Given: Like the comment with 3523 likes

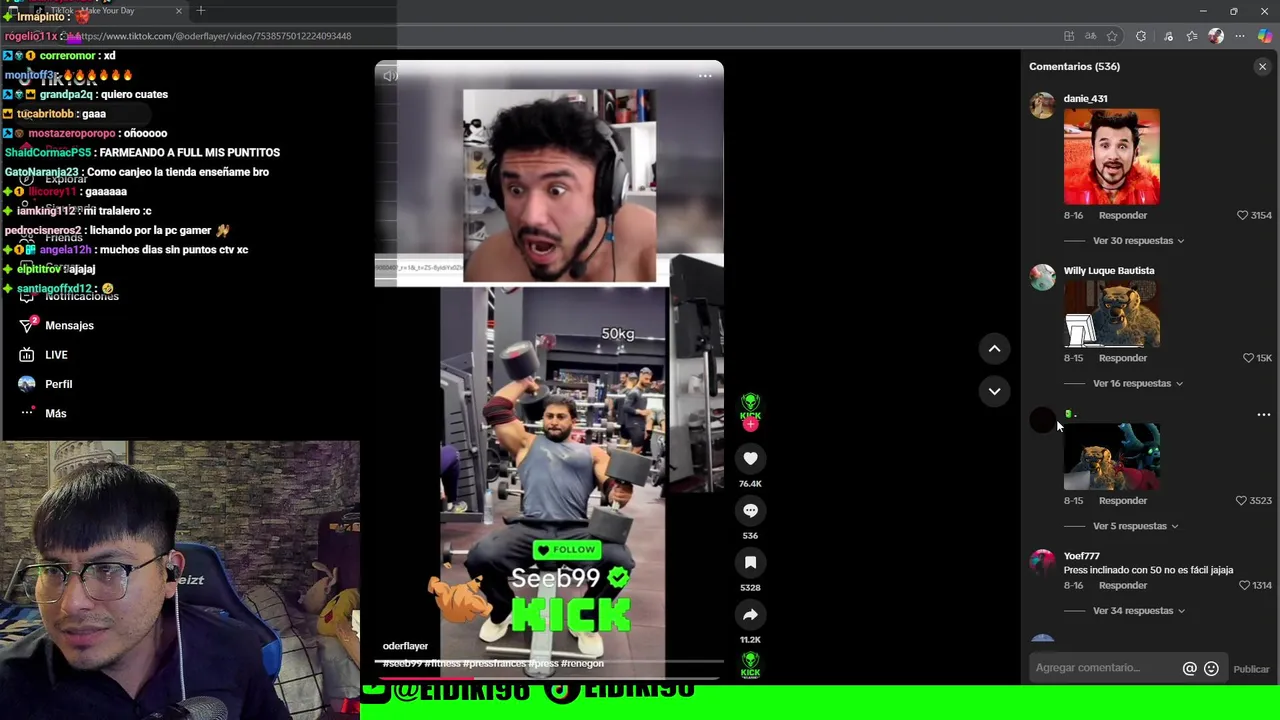Looking at the screenshot, I should tap(1241, 500).
